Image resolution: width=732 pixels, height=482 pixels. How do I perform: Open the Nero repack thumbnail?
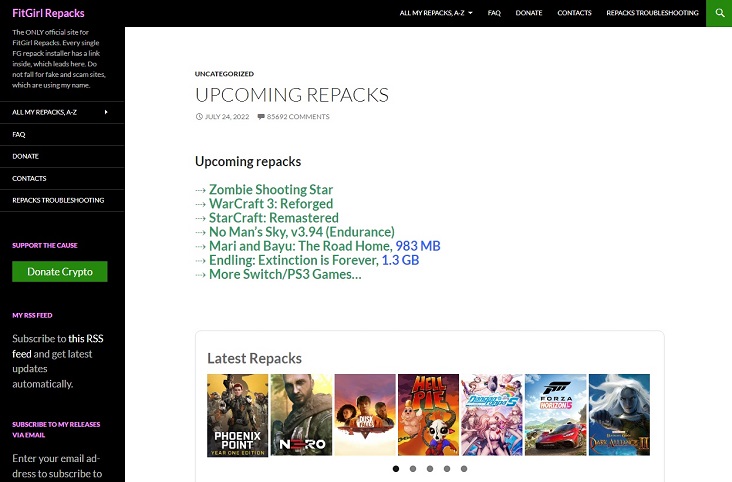(x=302, y=415)
